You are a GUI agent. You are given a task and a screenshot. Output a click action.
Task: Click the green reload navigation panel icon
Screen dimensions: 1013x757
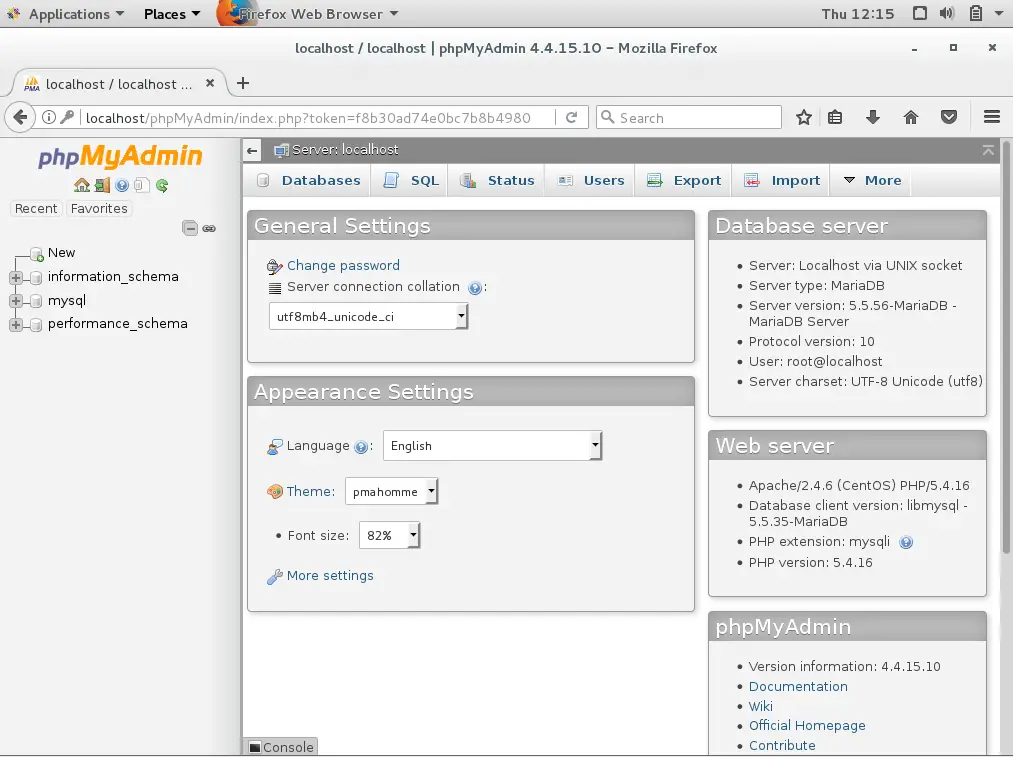[162, 185]
